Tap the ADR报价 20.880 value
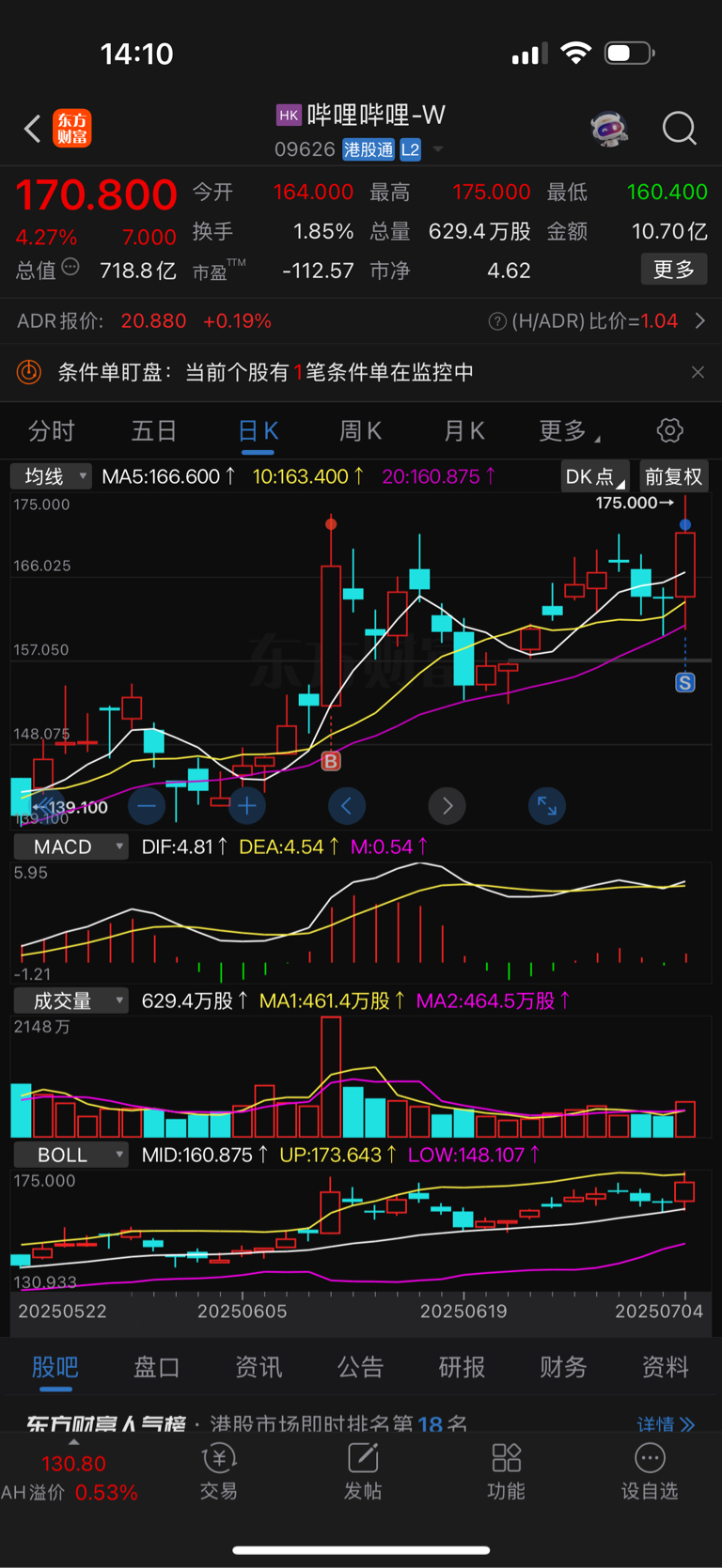Viewport: 722px width, 1568px height. click(x=153, y=321)
